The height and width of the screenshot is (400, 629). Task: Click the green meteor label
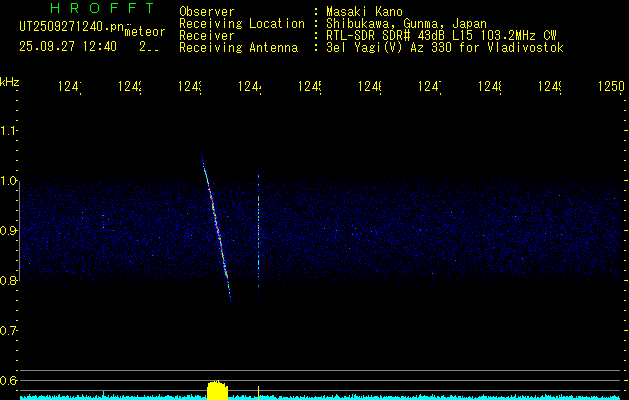(145, 32)
